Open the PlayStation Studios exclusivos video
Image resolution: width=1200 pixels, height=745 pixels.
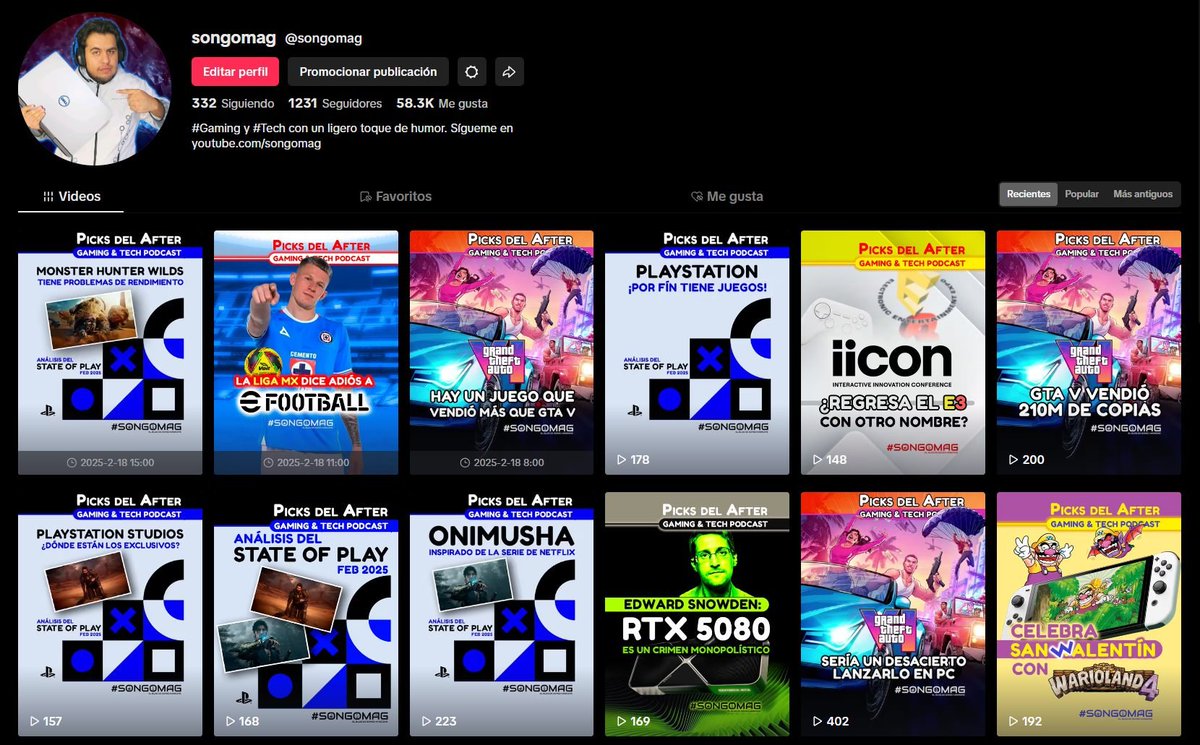coord(110,614)
